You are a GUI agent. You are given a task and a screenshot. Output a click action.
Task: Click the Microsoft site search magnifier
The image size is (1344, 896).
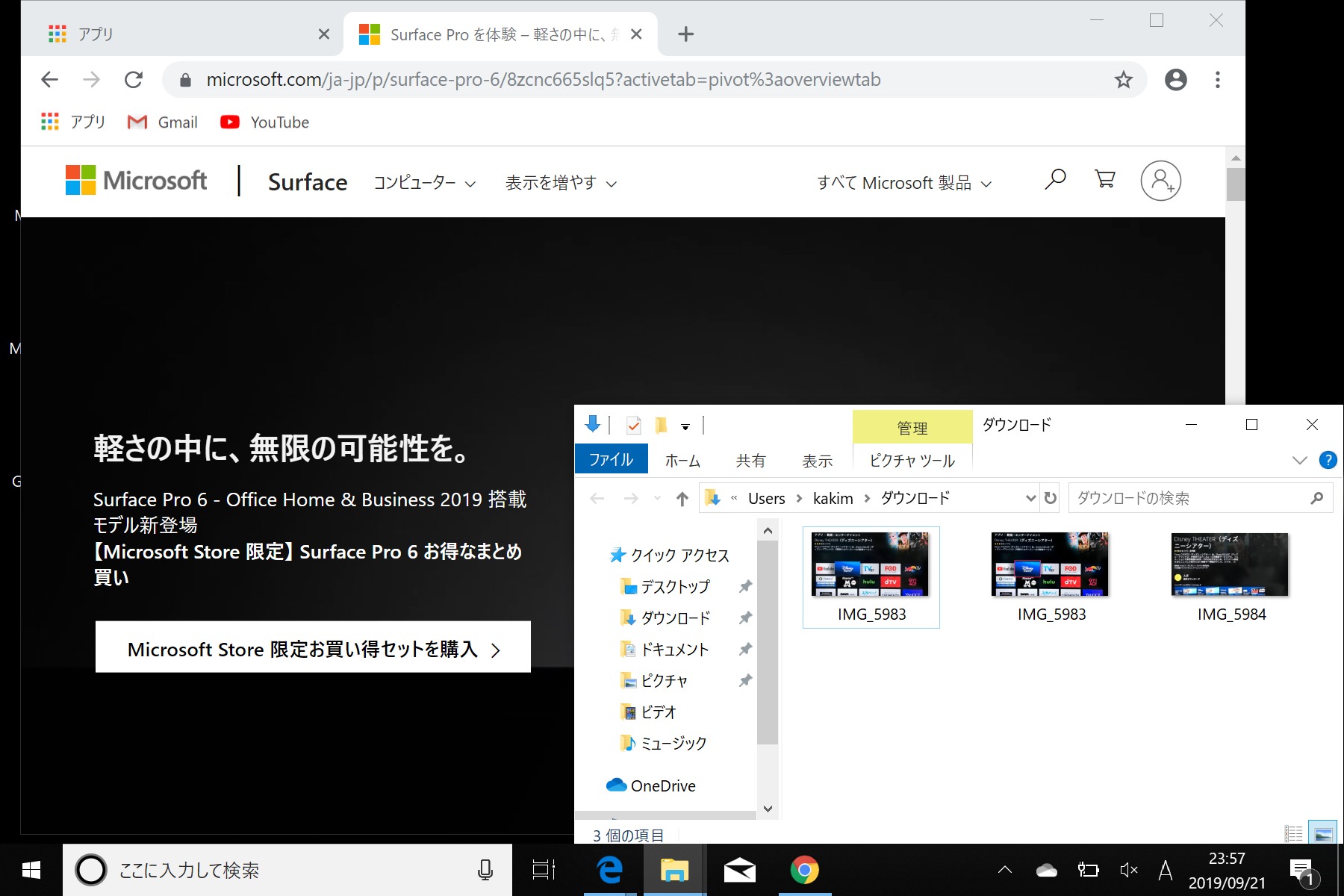point(1055,180)
